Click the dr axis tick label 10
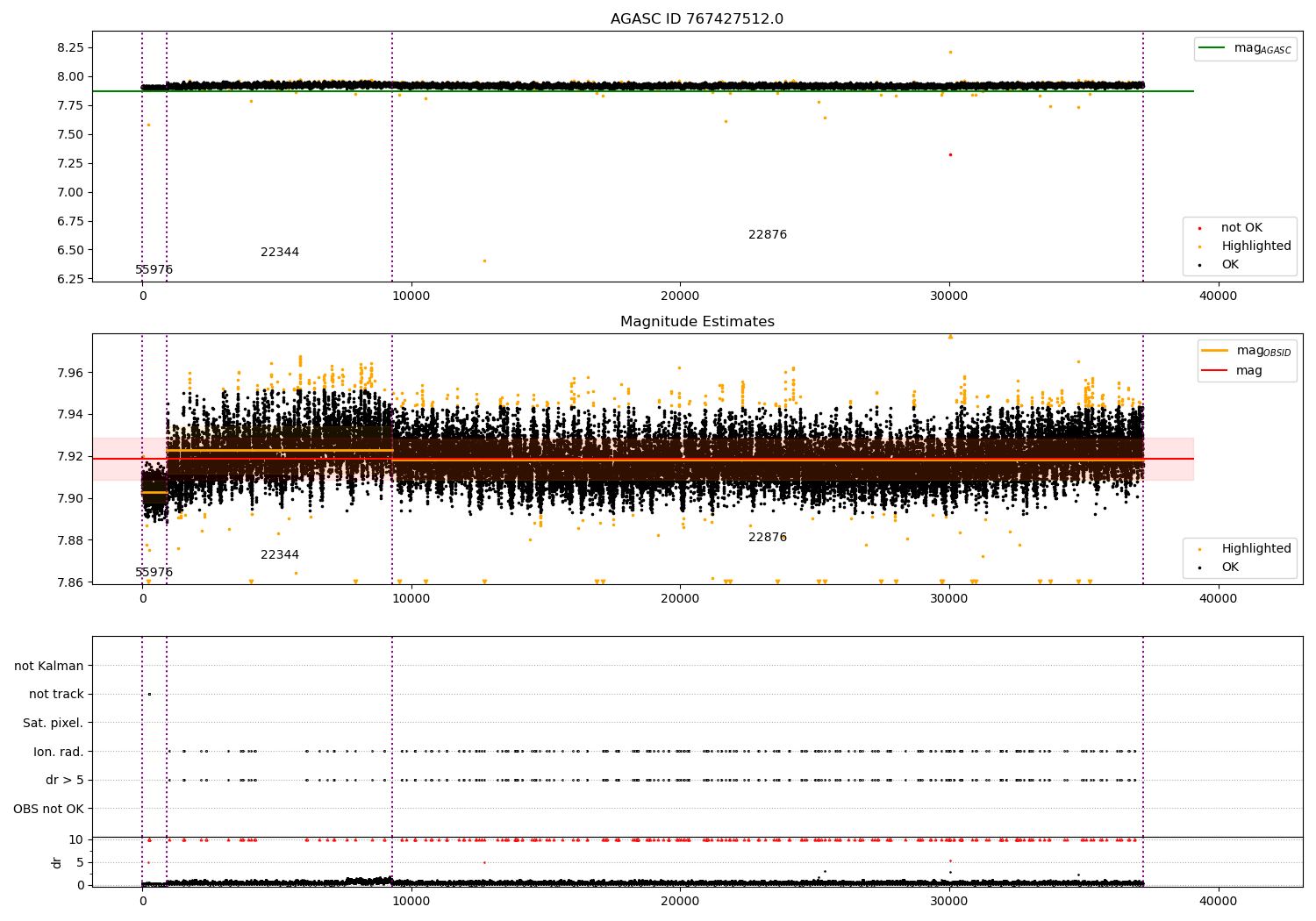 coord(76,839)
